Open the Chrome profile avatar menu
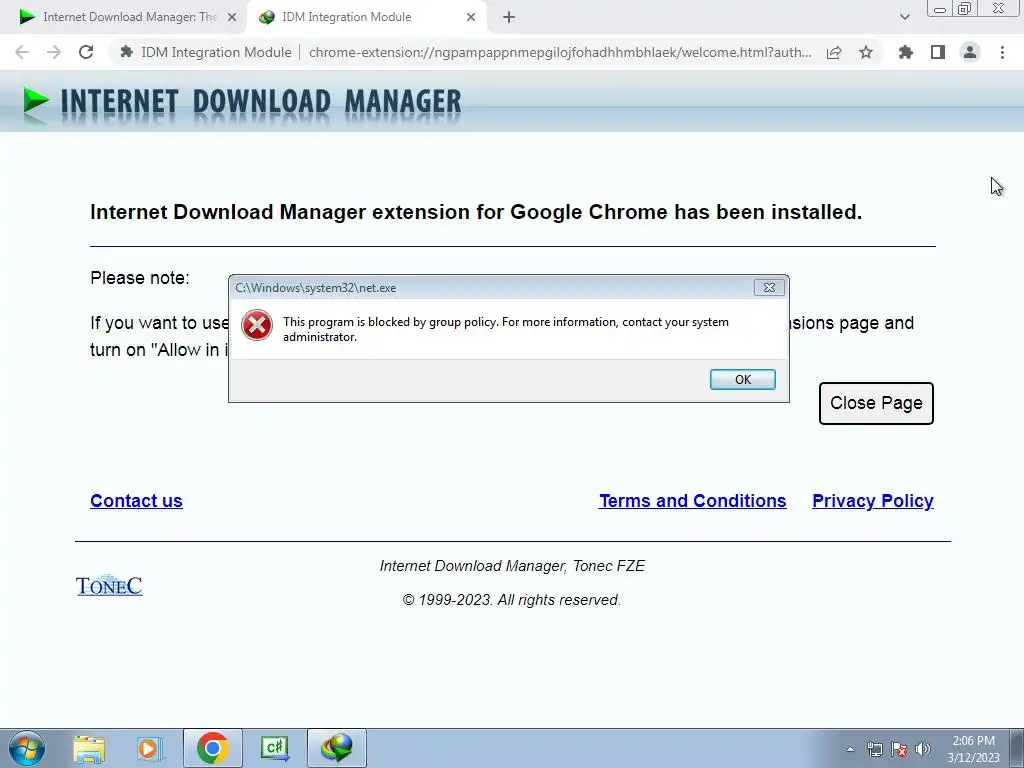This screenshot has height=768, width=1024. click(x=970, y=52)
